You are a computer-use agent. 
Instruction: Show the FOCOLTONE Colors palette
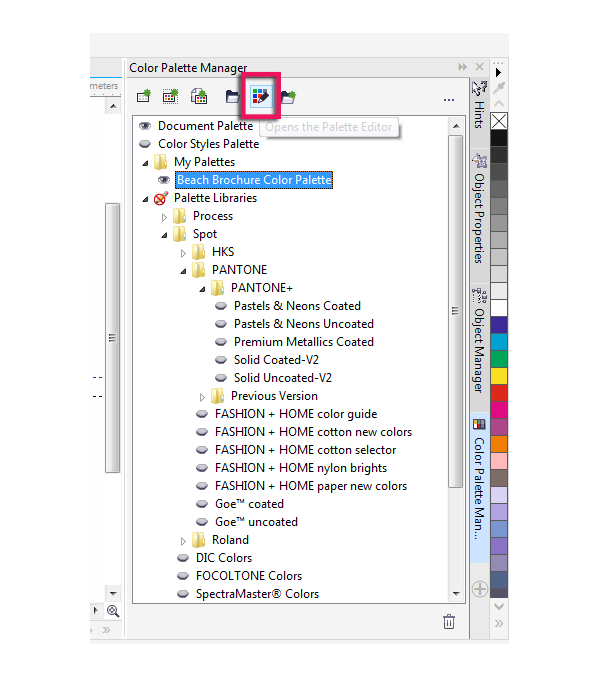(183, 576)
